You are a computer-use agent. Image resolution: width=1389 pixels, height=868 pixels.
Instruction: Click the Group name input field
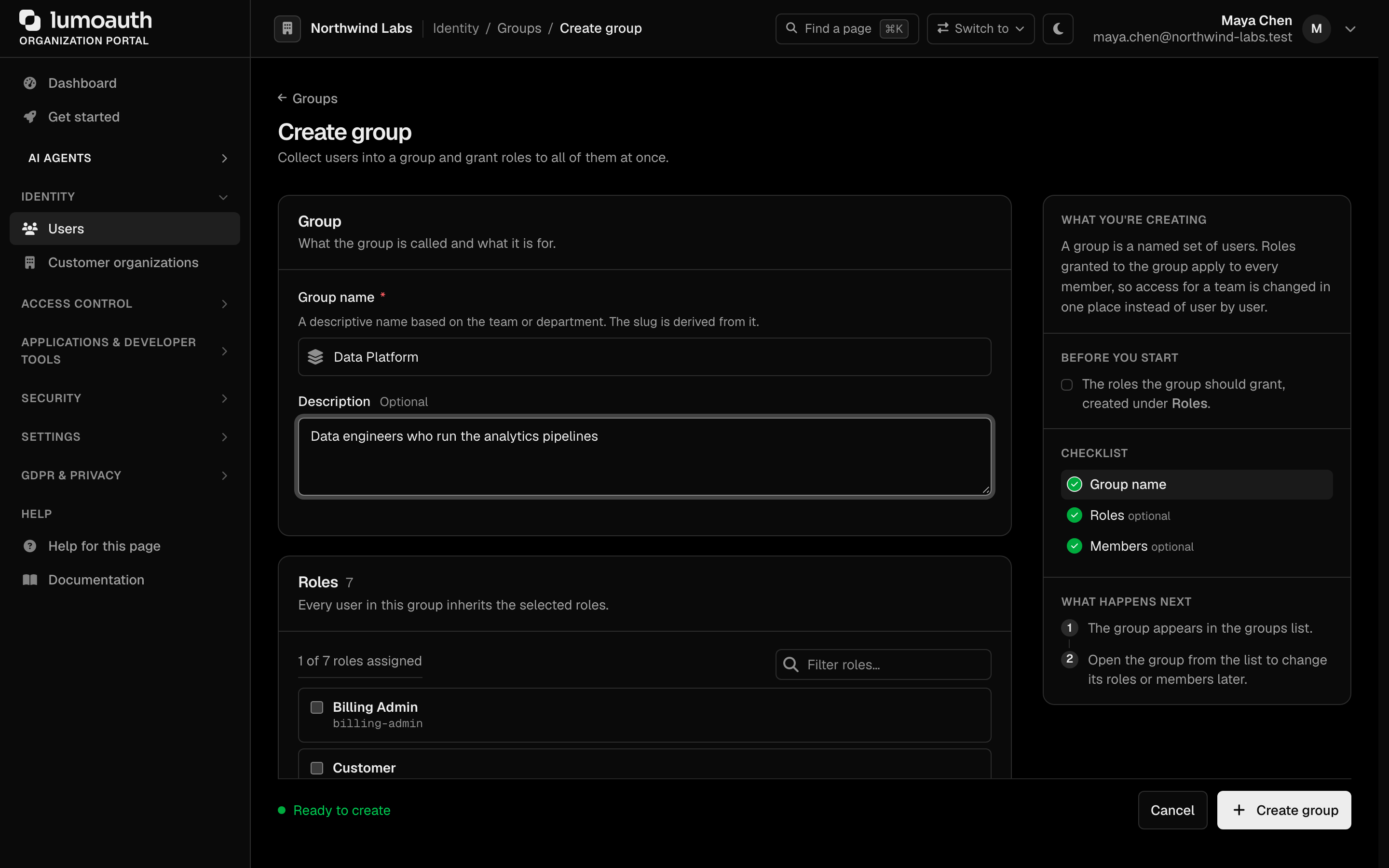[644, 357]
